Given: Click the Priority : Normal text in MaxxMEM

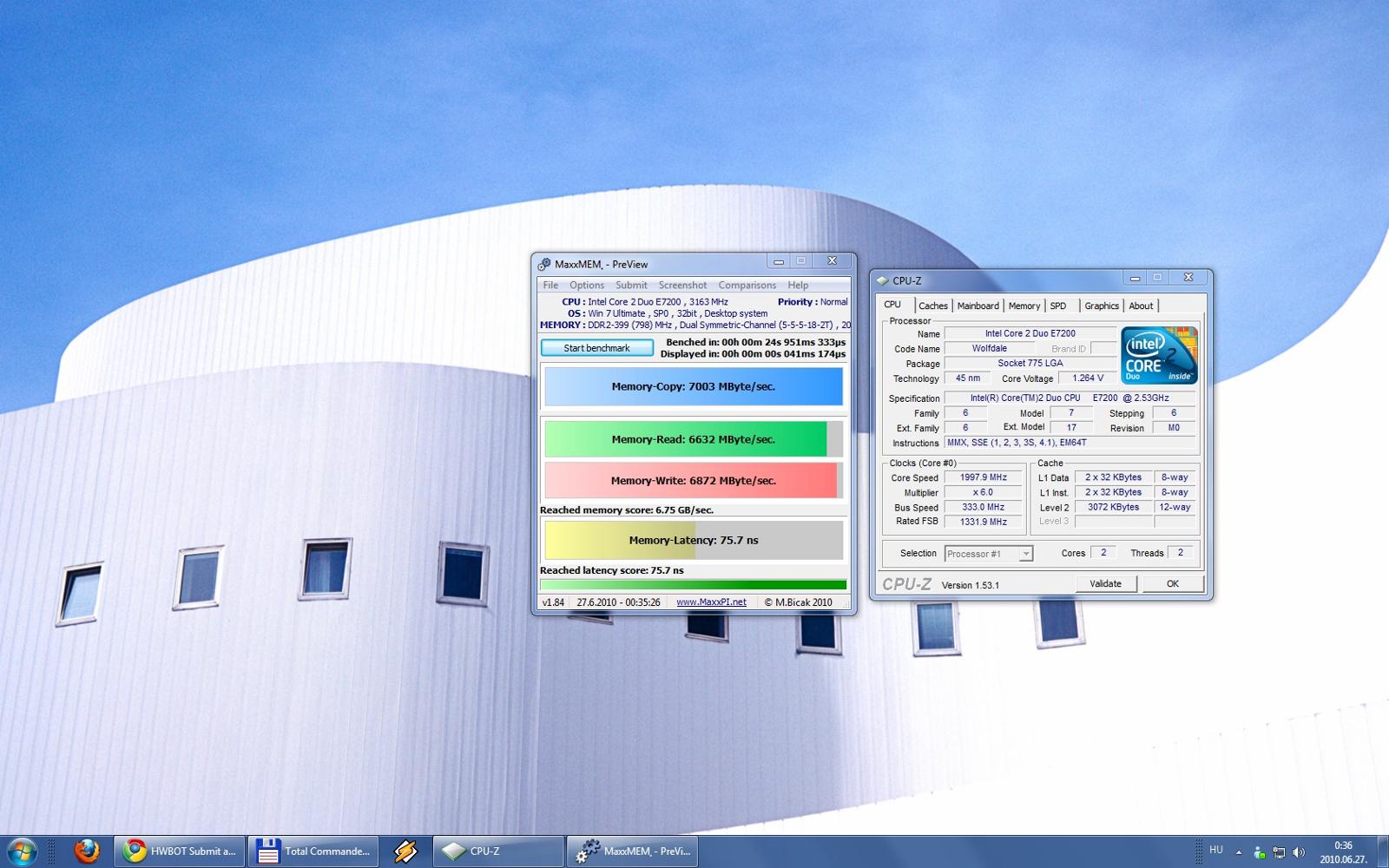Looking at the screenshot, I should pos(813,302).
